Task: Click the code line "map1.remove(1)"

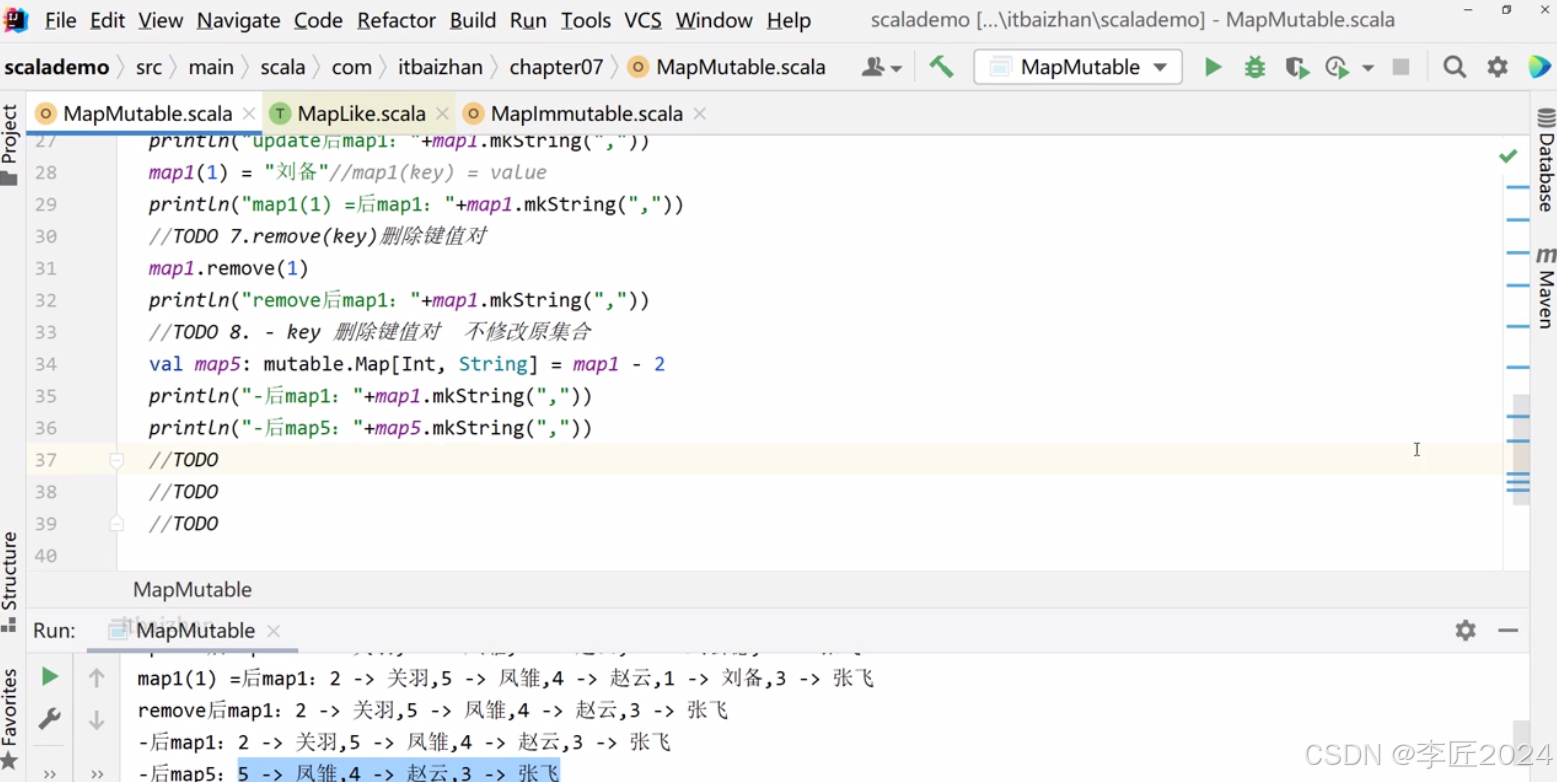Action: (229, 268)
